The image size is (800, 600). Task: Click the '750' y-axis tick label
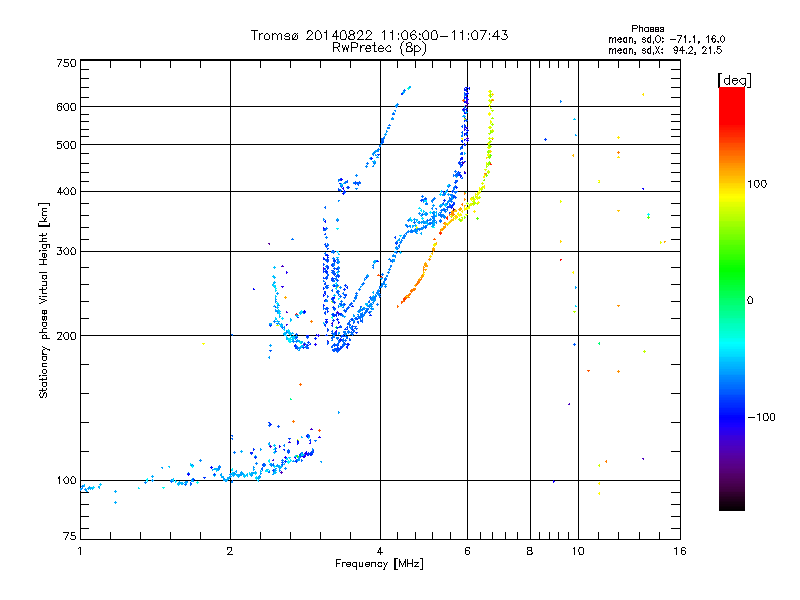click(x=66, y=63)
